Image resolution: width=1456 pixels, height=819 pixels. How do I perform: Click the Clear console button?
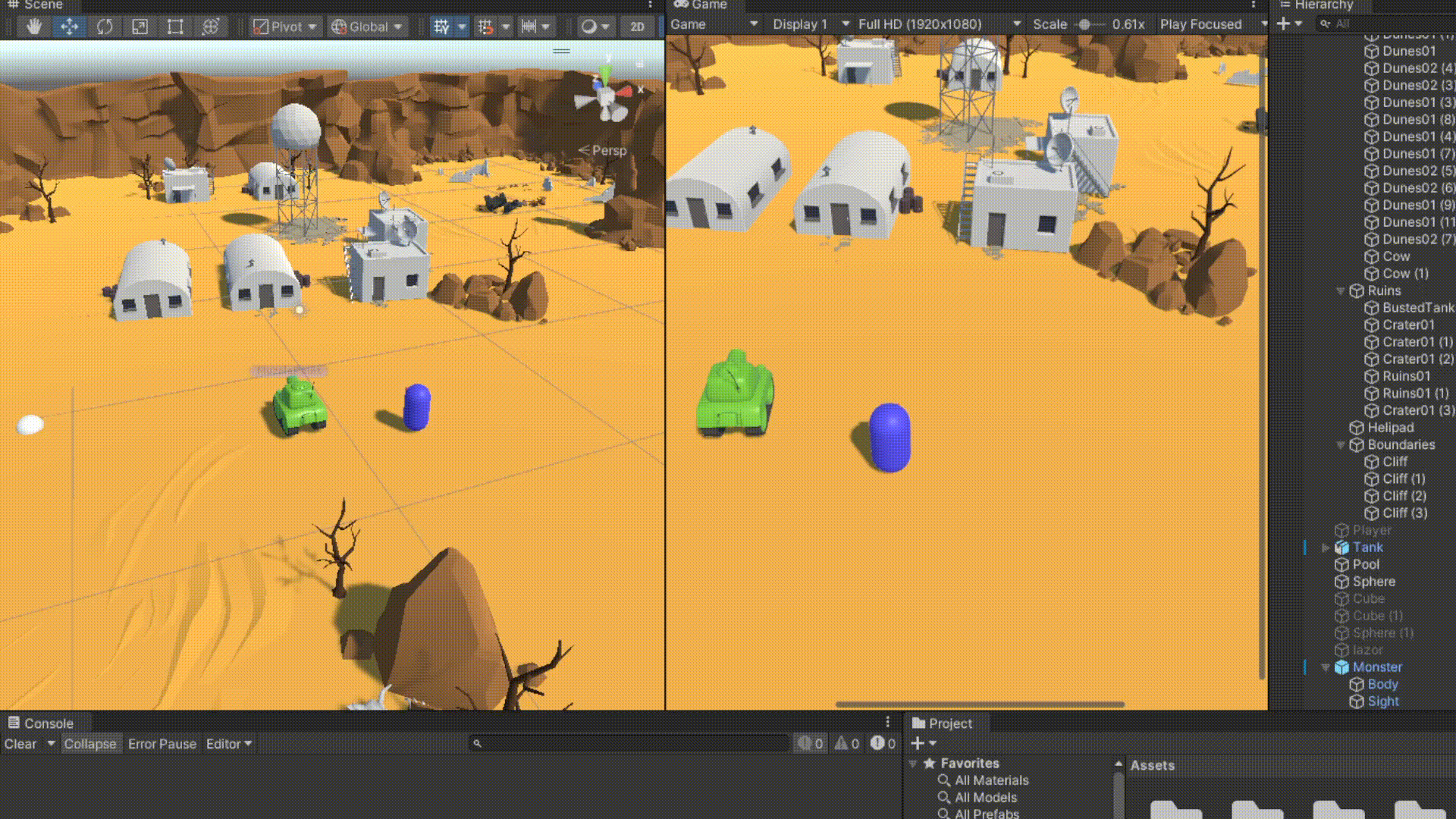tap(20, 744)
